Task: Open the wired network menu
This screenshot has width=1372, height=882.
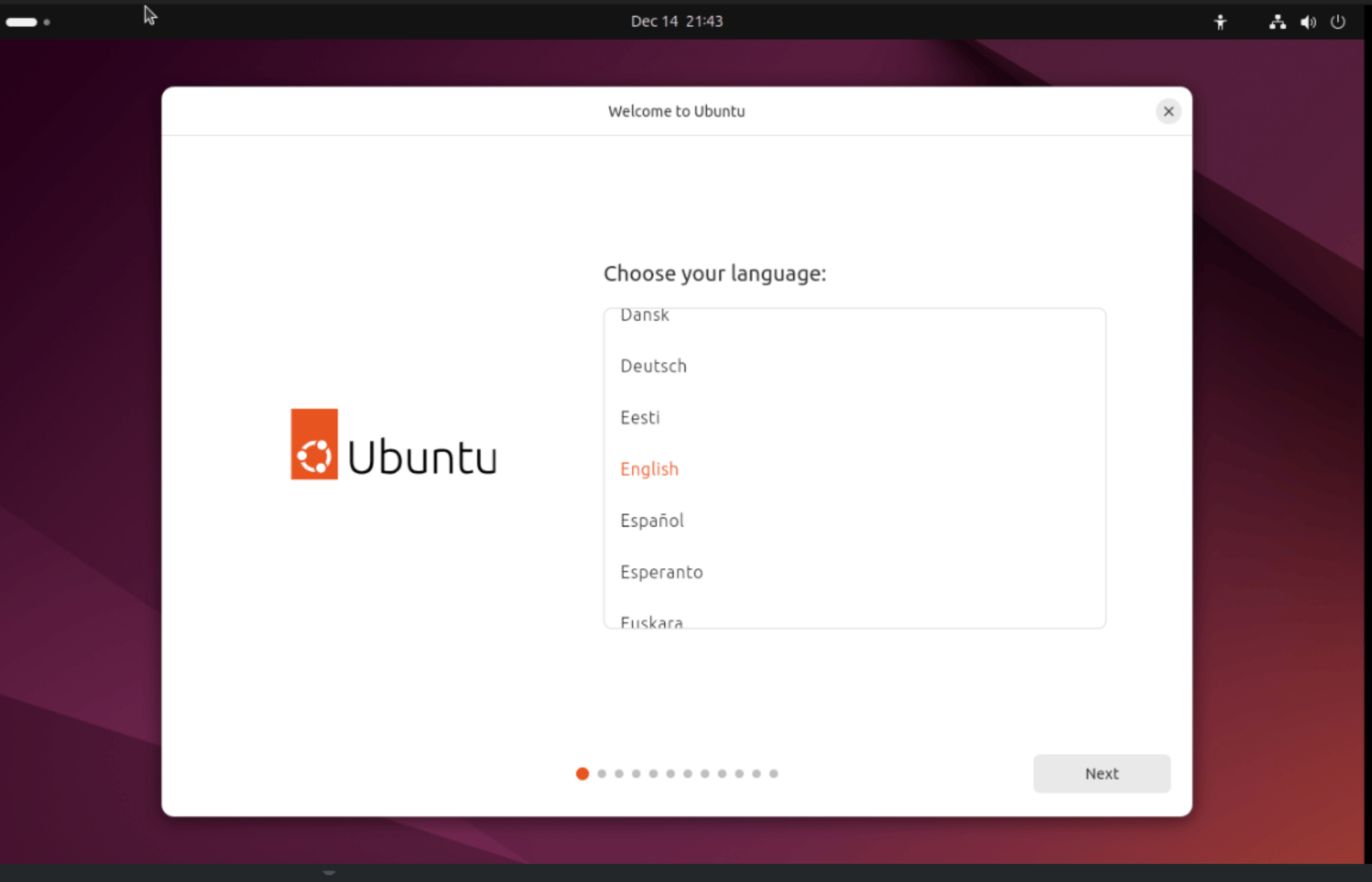Action: click(x=1277, y=22)
